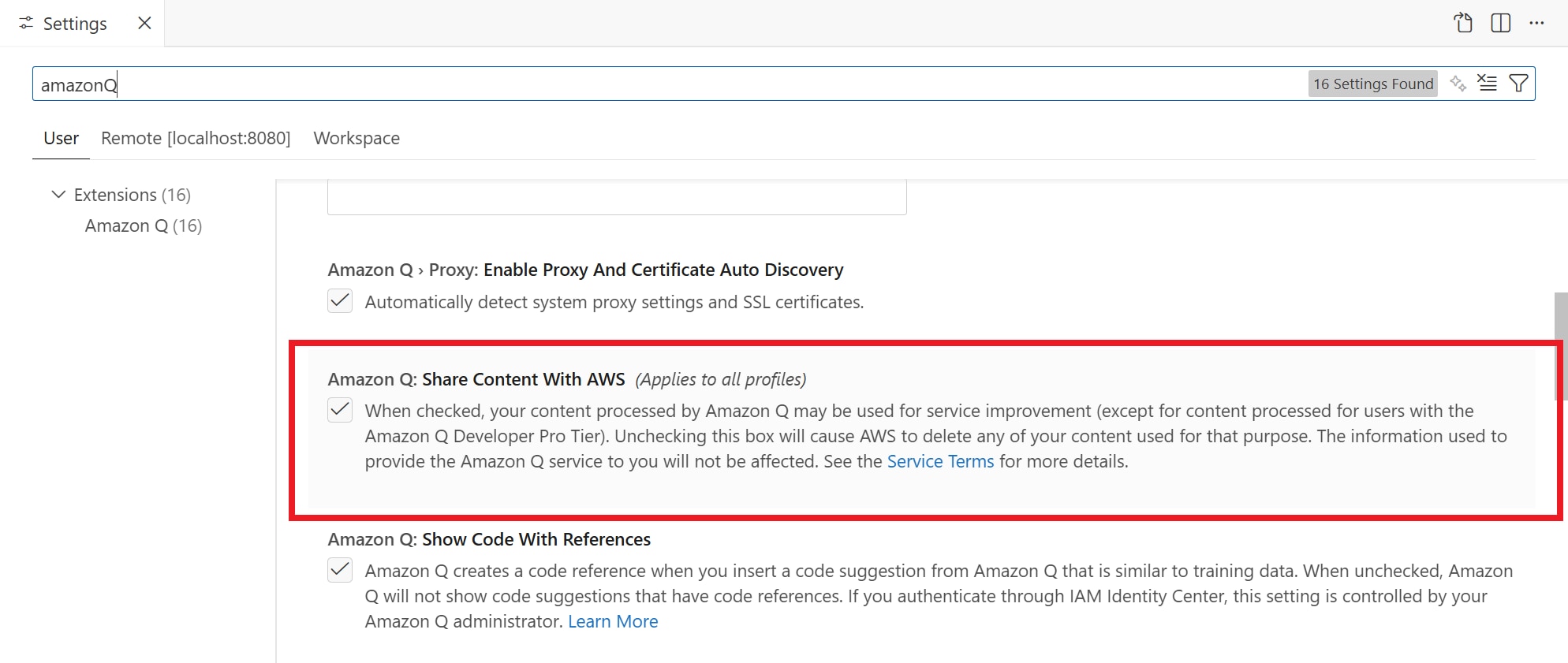Select Amazon Q (16) in settings tree
The image size is (1568, 663).
pyautogui.click(x=143, y=226)
